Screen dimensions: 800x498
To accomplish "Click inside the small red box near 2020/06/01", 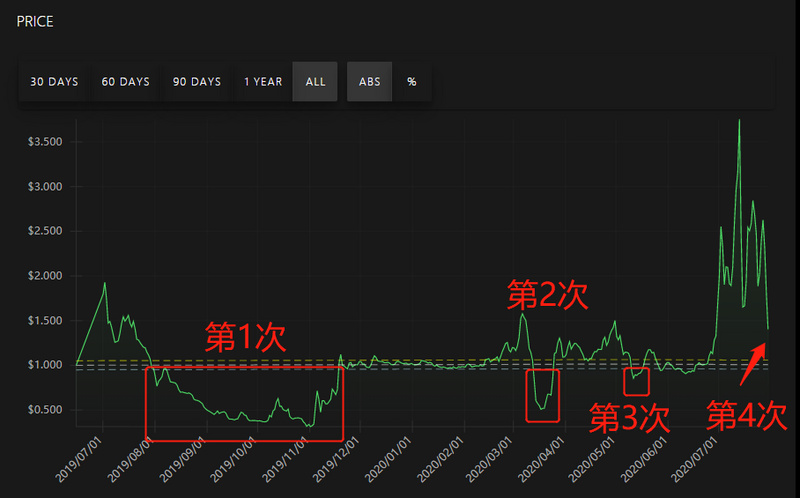I will pyautogui.click(x=636, y=382).
